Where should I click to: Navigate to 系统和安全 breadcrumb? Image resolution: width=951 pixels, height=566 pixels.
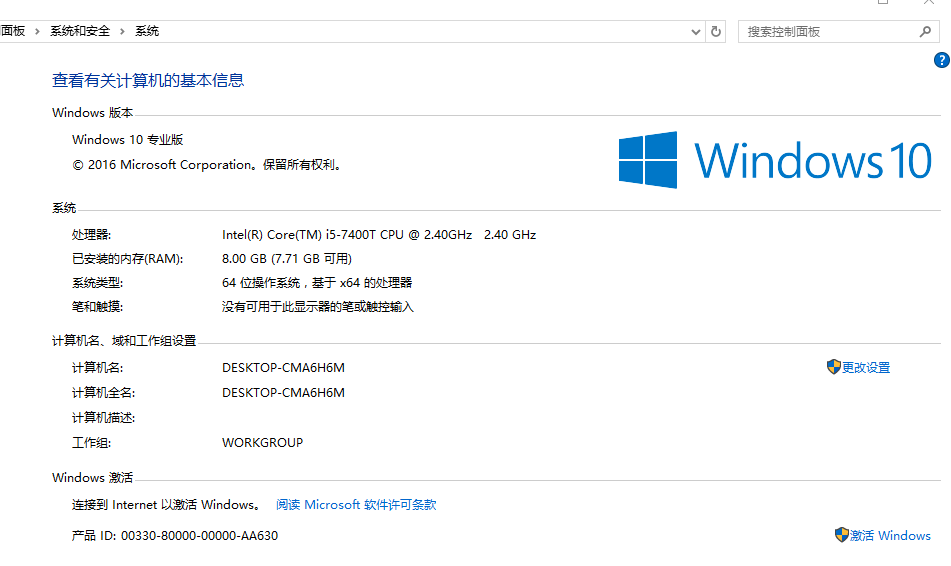coord(80,31)
